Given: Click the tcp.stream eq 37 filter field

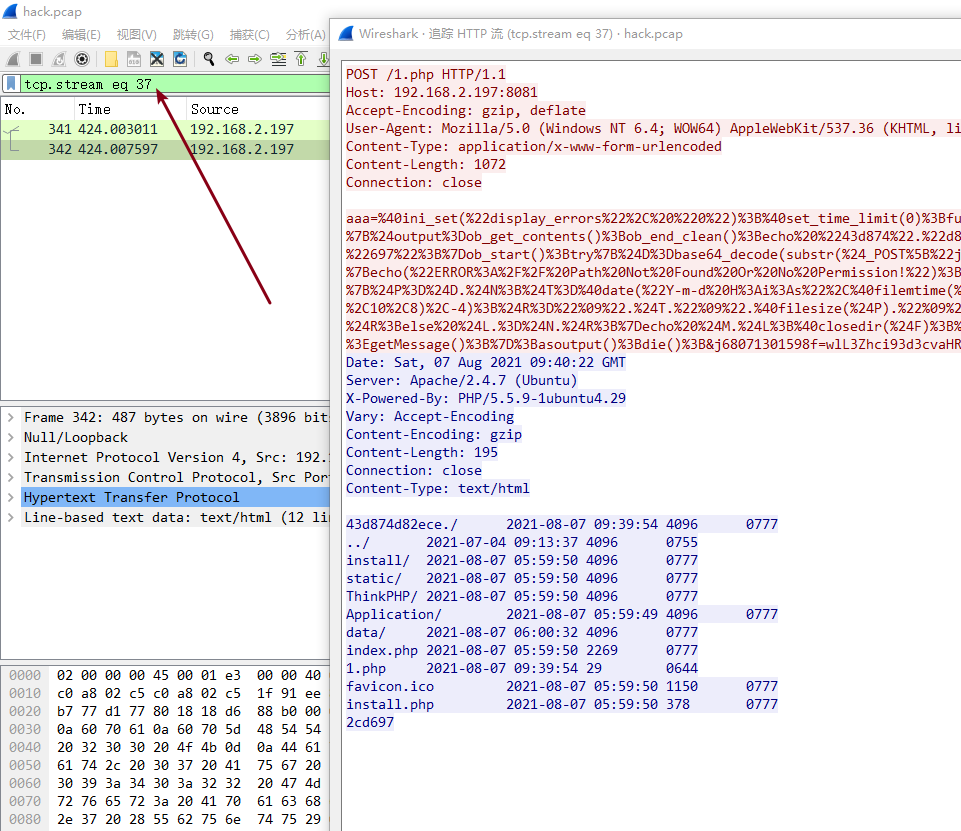Looking at the screenshot, I should 175,84.
